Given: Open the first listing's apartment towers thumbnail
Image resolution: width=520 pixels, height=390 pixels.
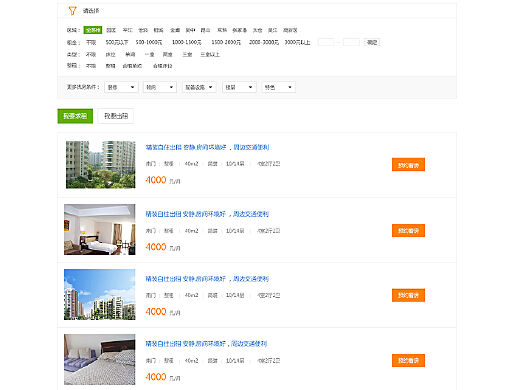Looking at the screenshot, I should [100, 164].
